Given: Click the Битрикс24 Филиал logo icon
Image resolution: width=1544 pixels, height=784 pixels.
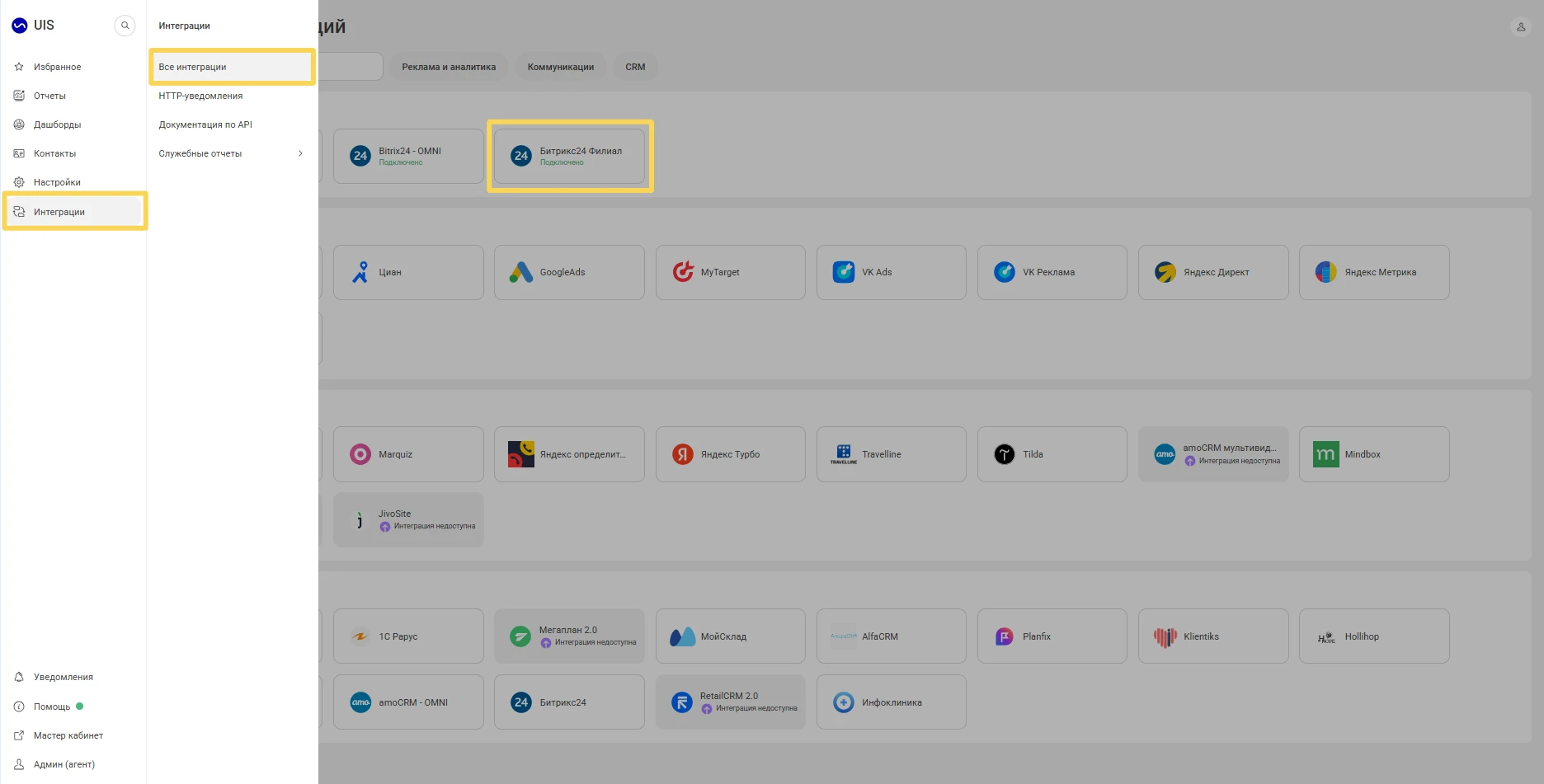Looking at the screenshot, I should [521, 156].
